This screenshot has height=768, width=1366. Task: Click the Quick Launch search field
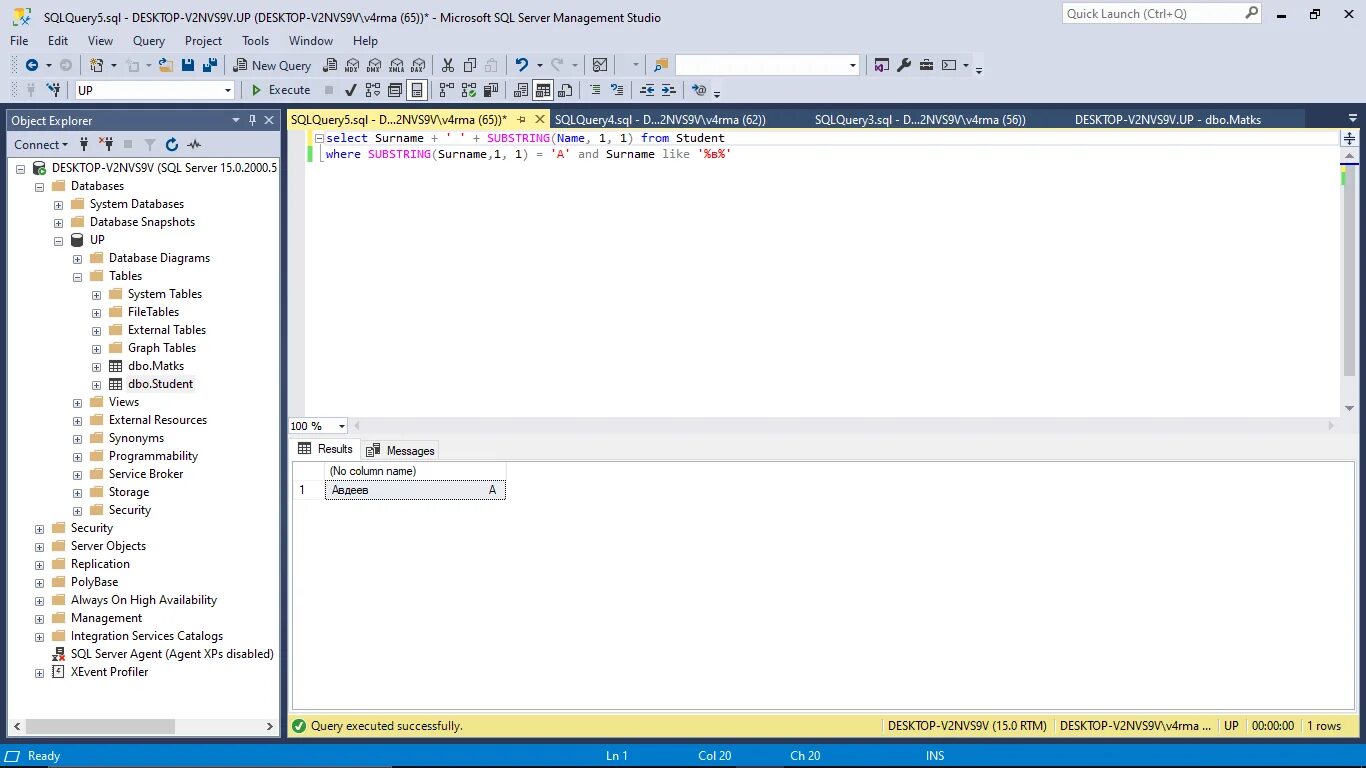coord(1153,14)
